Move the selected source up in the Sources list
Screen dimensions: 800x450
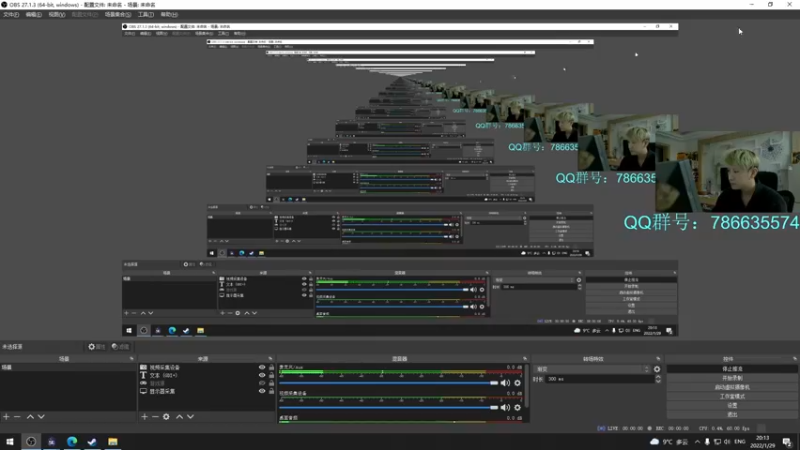click(x=179, y=417)
